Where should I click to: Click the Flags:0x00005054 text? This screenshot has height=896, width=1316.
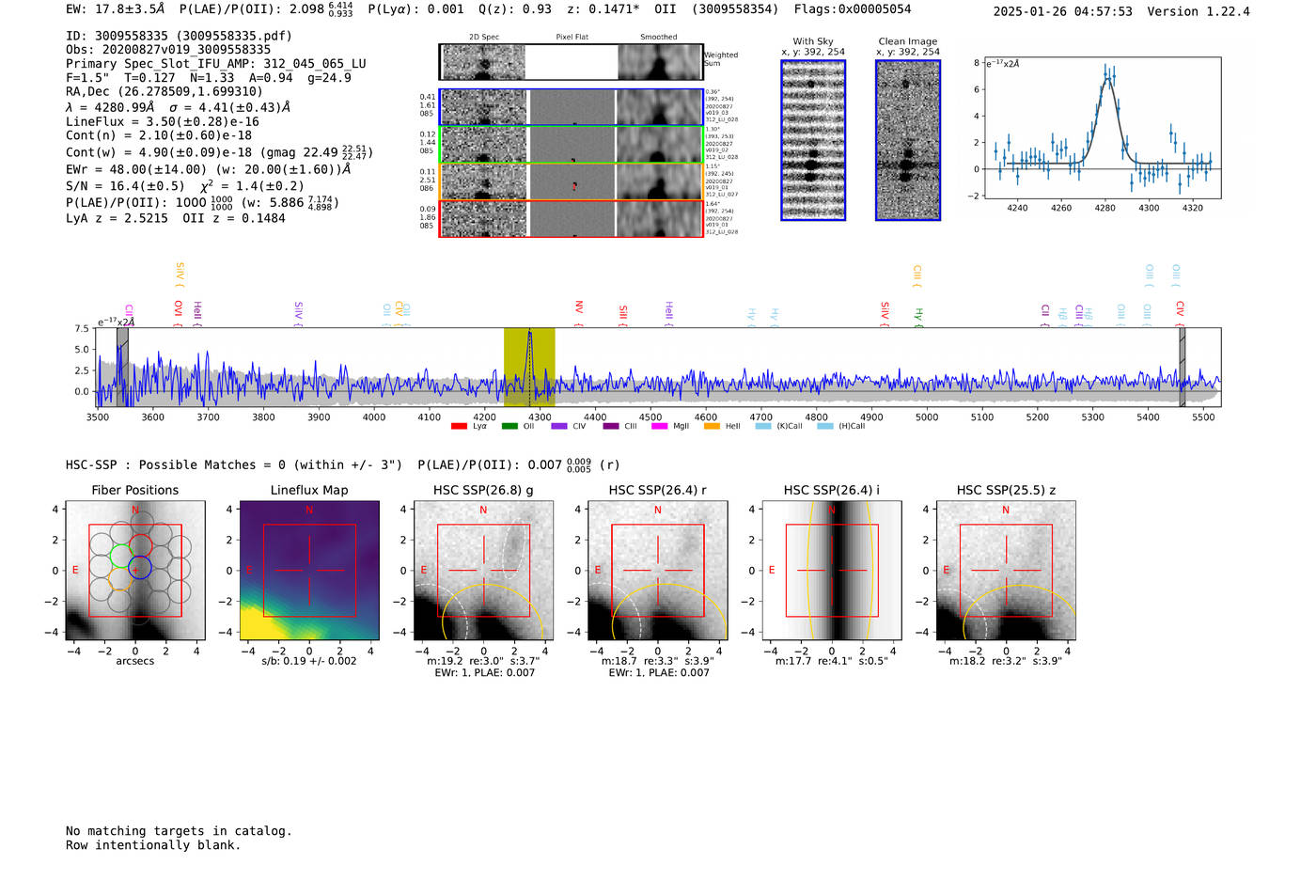click(x=853, y=9)
